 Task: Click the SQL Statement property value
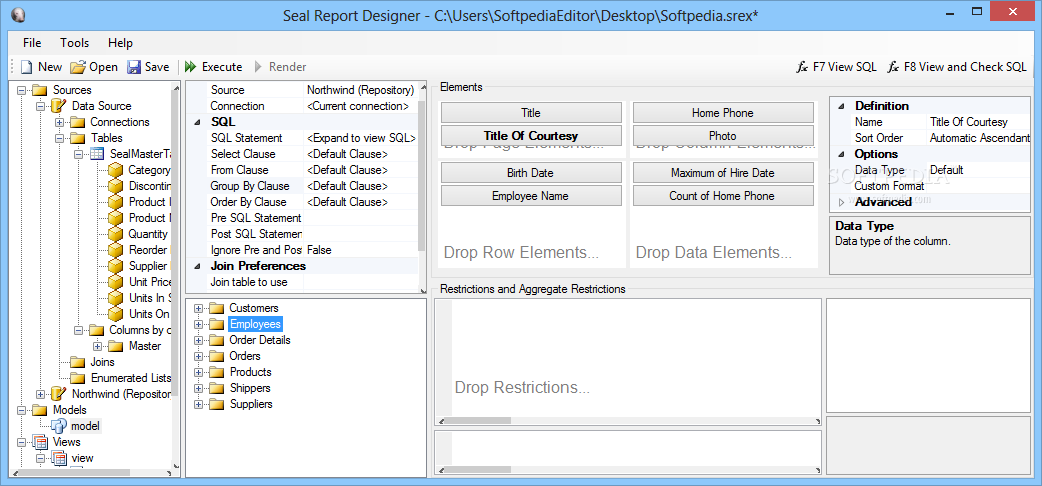(x=361, y=138)
